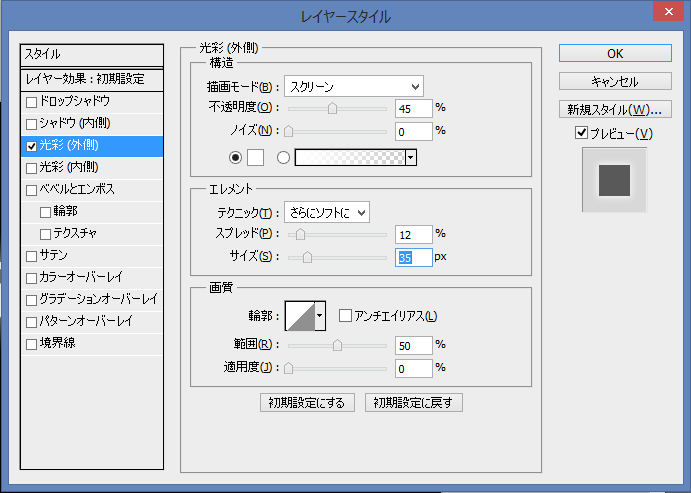Open the gradient picker dropdown arrow
This screenshot has height=493, width=691.
tap(411, 157)
